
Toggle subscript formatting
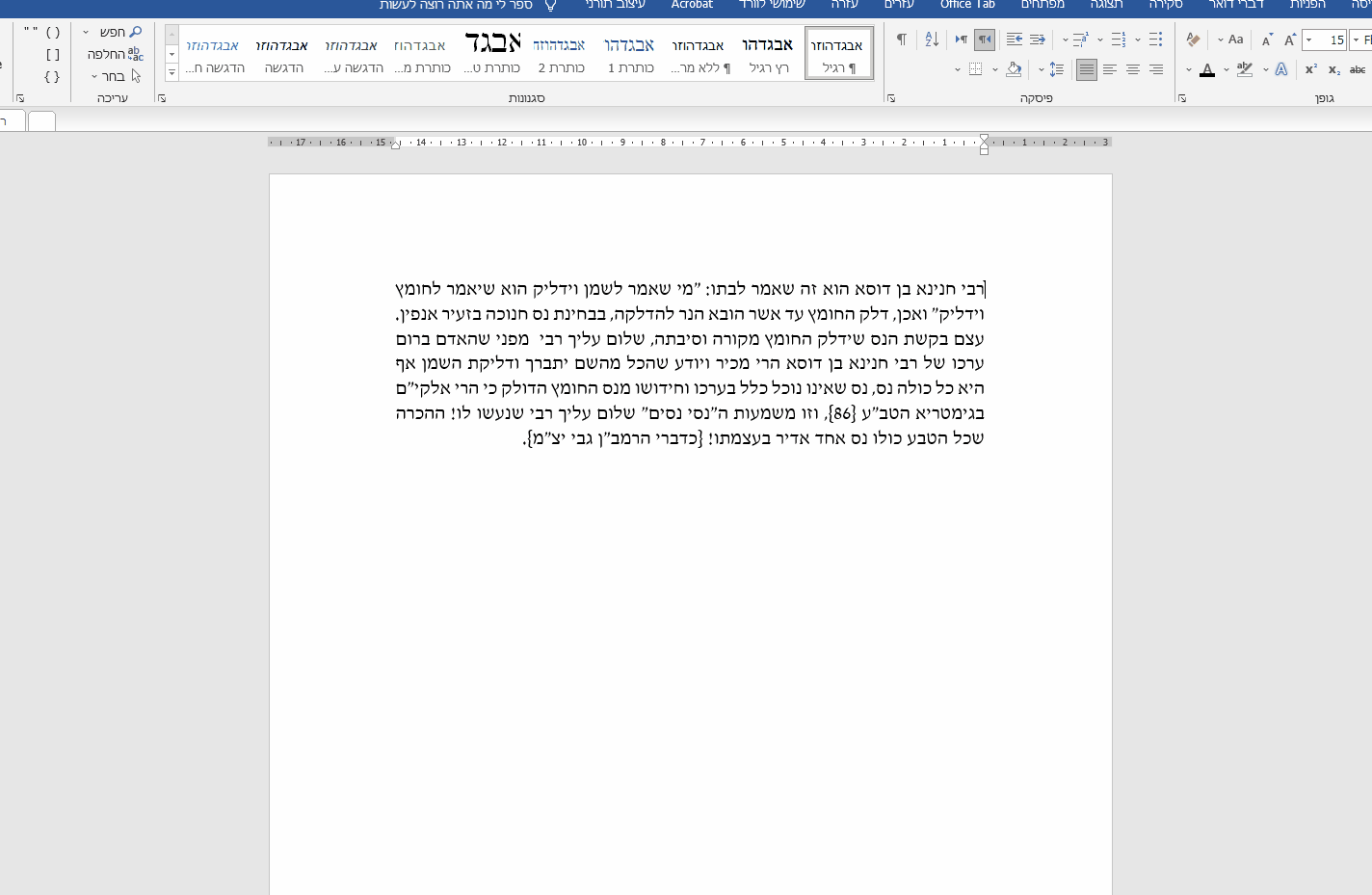click(1334, 70)
